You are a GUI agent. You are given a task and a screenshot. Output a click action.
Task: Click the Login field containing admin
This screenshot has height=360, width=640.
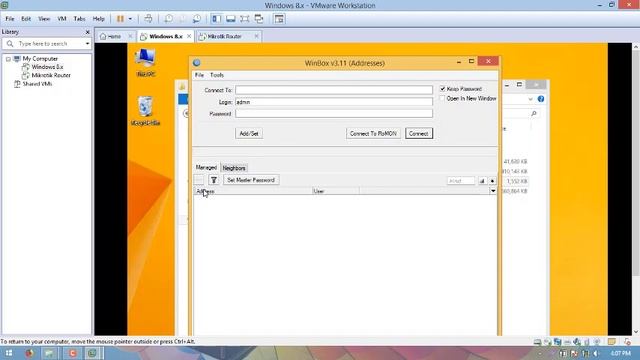pos(334,102)
